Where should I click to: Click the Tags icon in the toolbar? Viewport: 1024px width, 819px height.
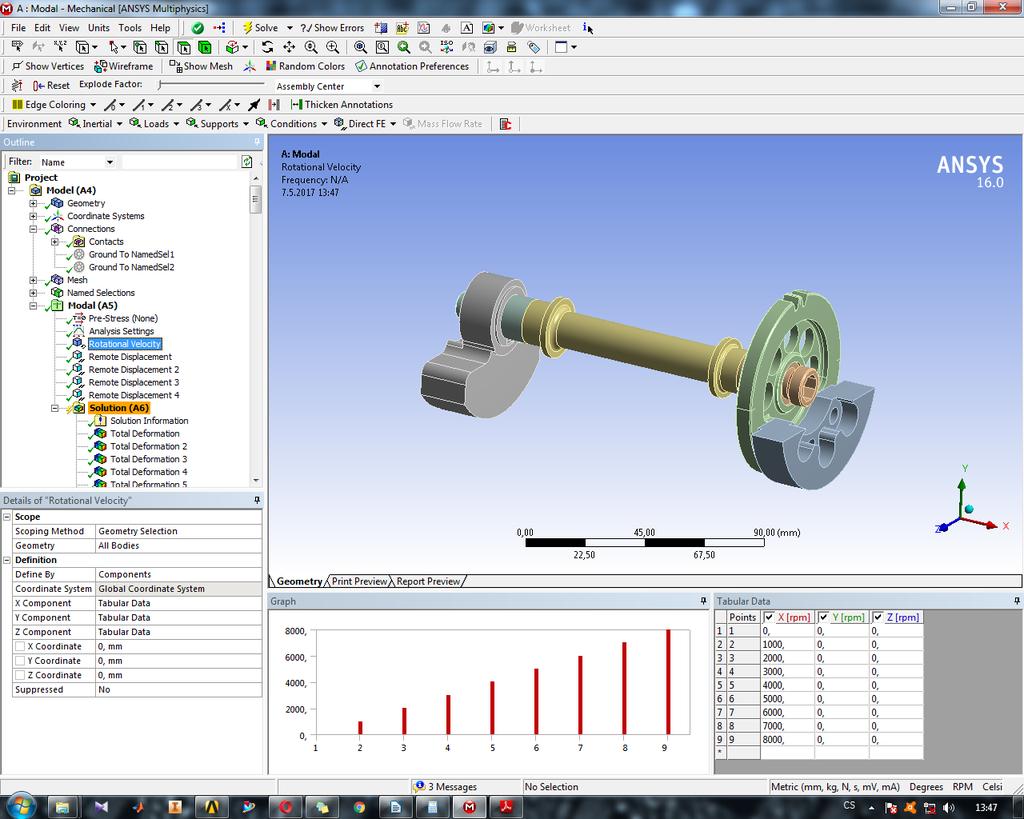tap(534, 47)
